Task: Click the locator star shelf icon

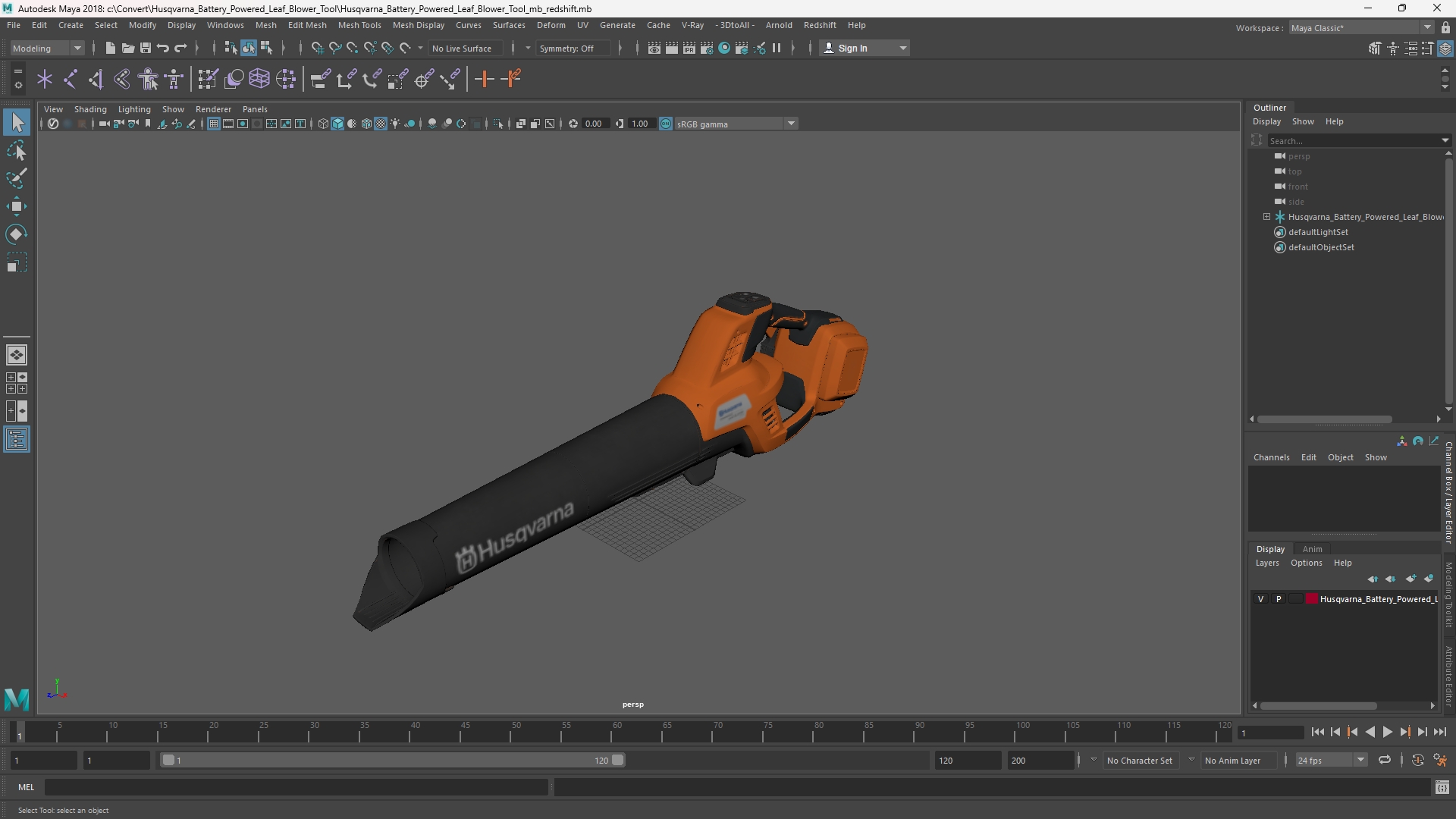Action: (45, 79)
